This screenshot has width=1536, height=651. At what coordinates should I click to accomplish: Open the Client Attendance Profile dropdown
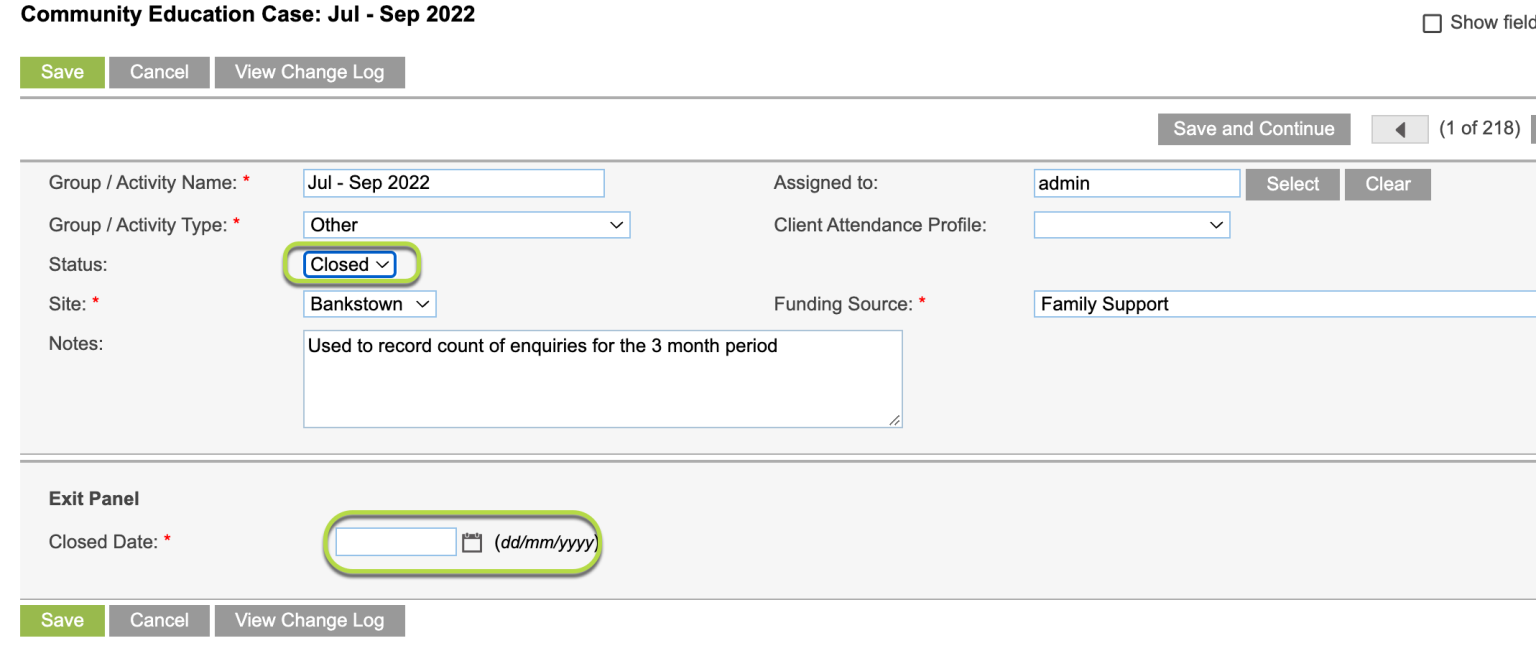pos(1130,224)
